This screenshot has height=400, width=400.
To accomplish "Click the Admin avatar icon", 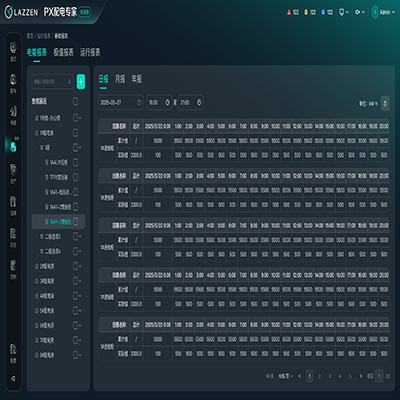I will click(375, 12).
